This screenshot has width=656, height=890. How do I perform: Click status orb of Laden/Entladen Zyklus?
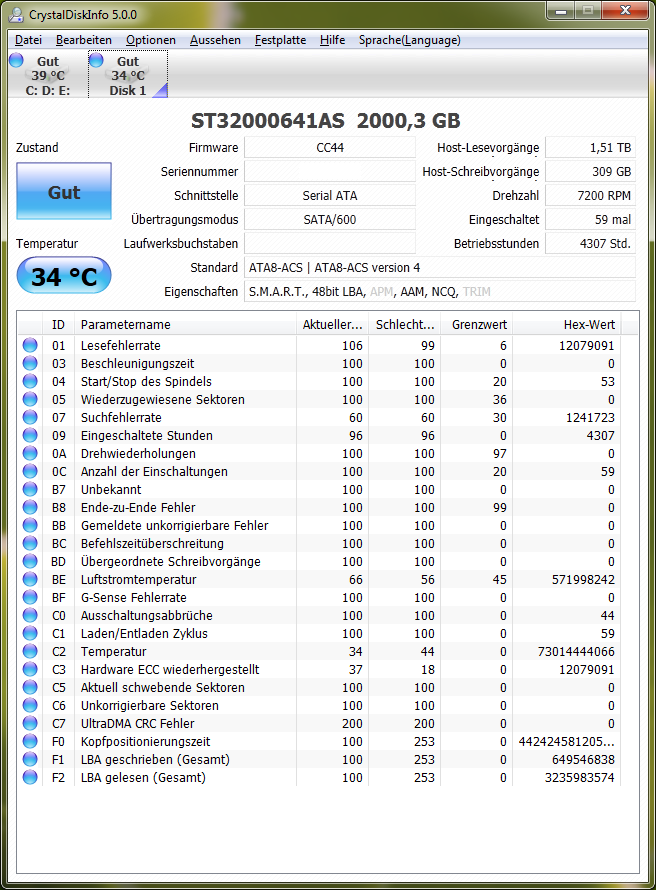30,633
